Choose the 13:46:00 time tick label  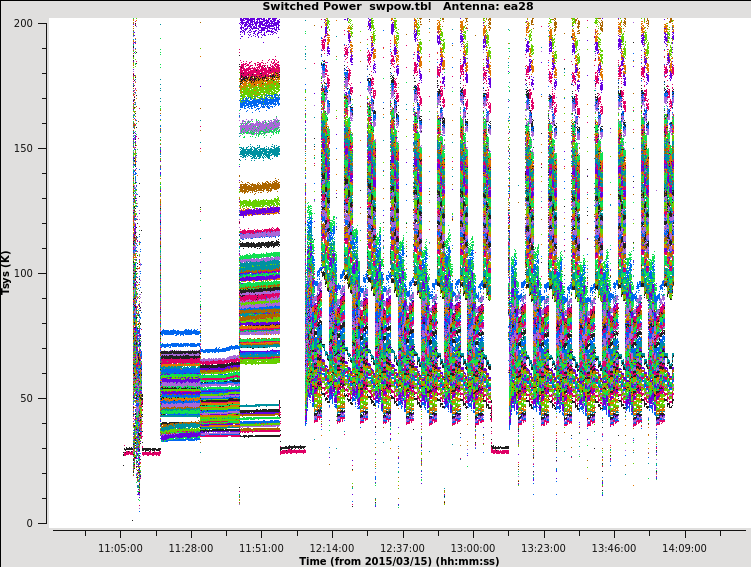point(613,548)
